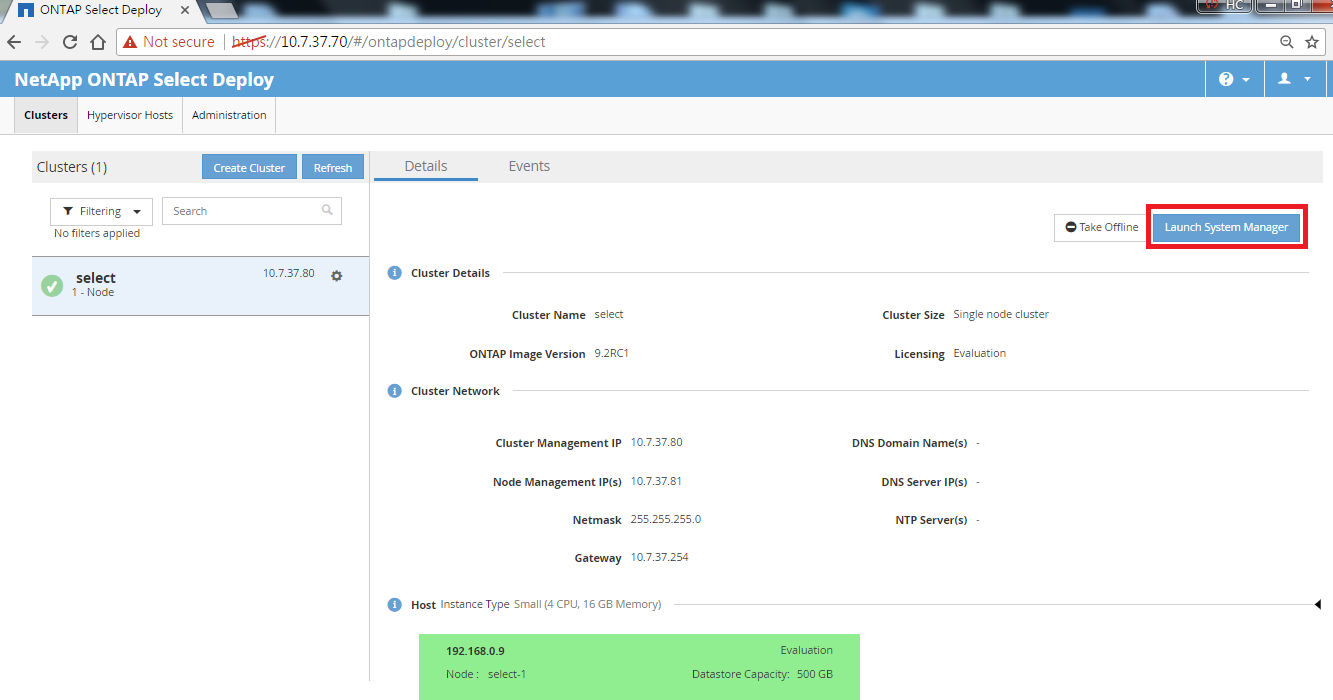This screenshot has height=700, width=1333.
Task: Click the browser back arrow
Action: (14, 42)
